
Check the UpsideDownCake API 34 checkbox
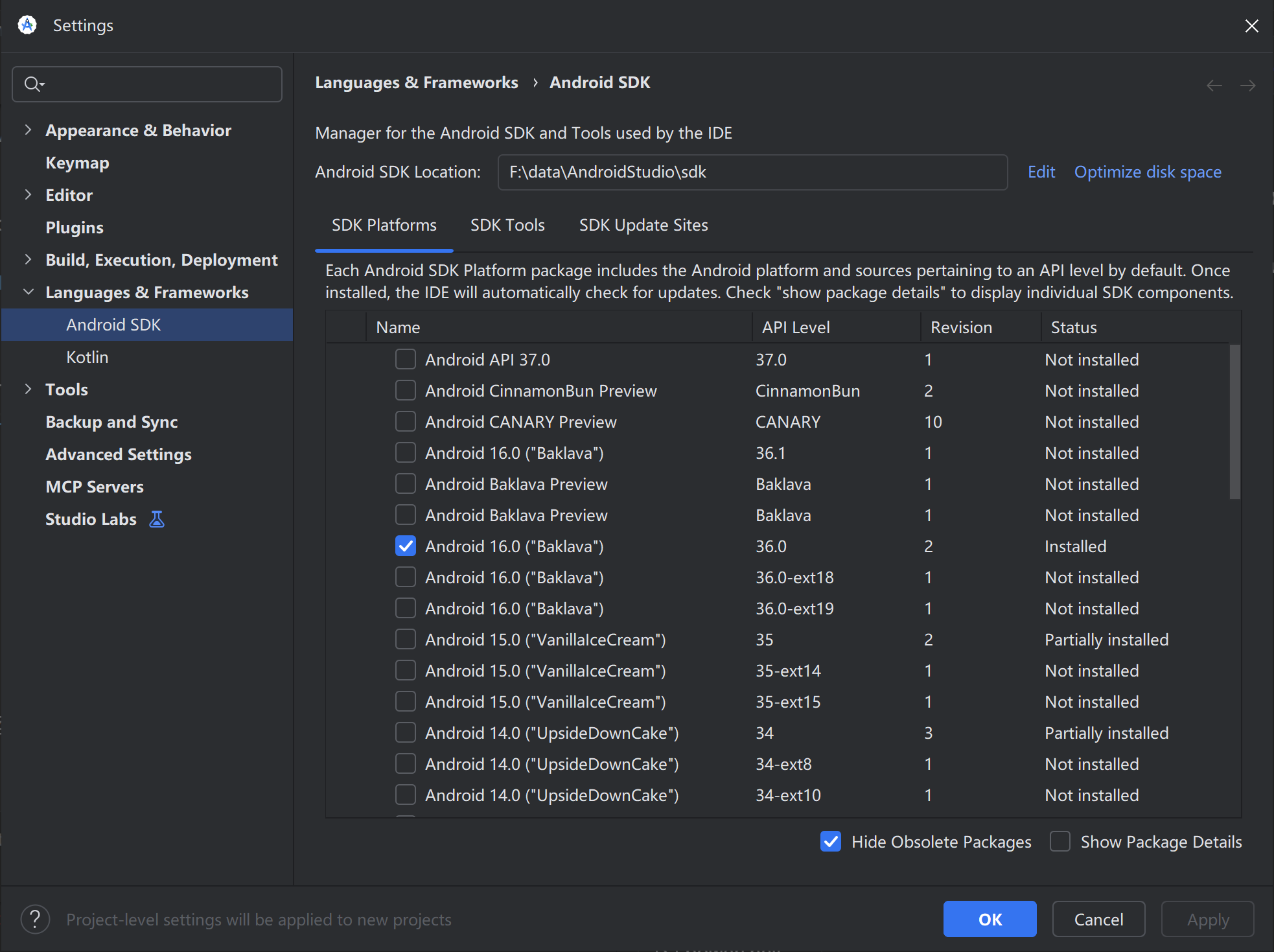click(x=406, y=732)
